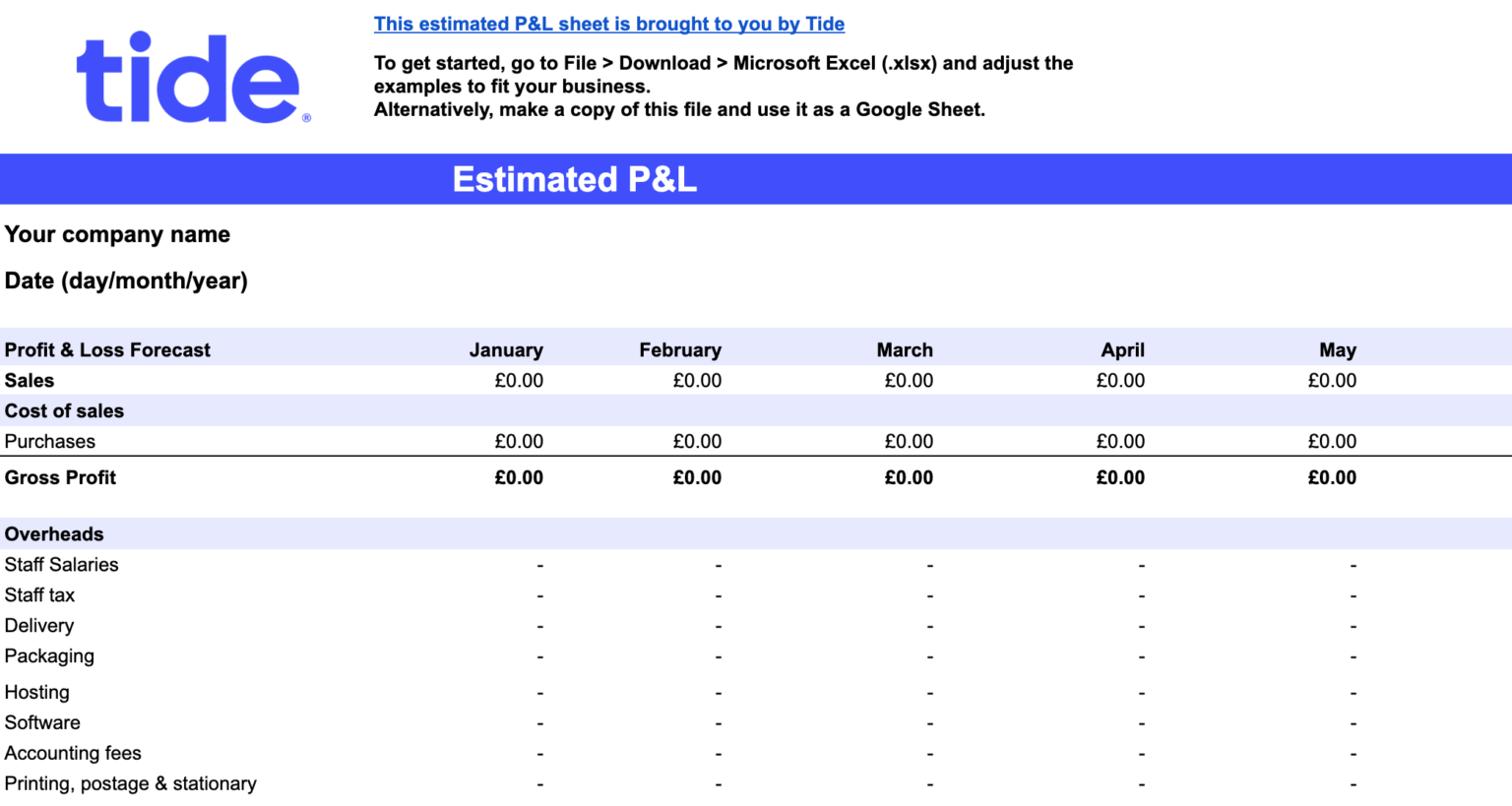
Task: Click the February column header
Action: (x=680, y=350)
